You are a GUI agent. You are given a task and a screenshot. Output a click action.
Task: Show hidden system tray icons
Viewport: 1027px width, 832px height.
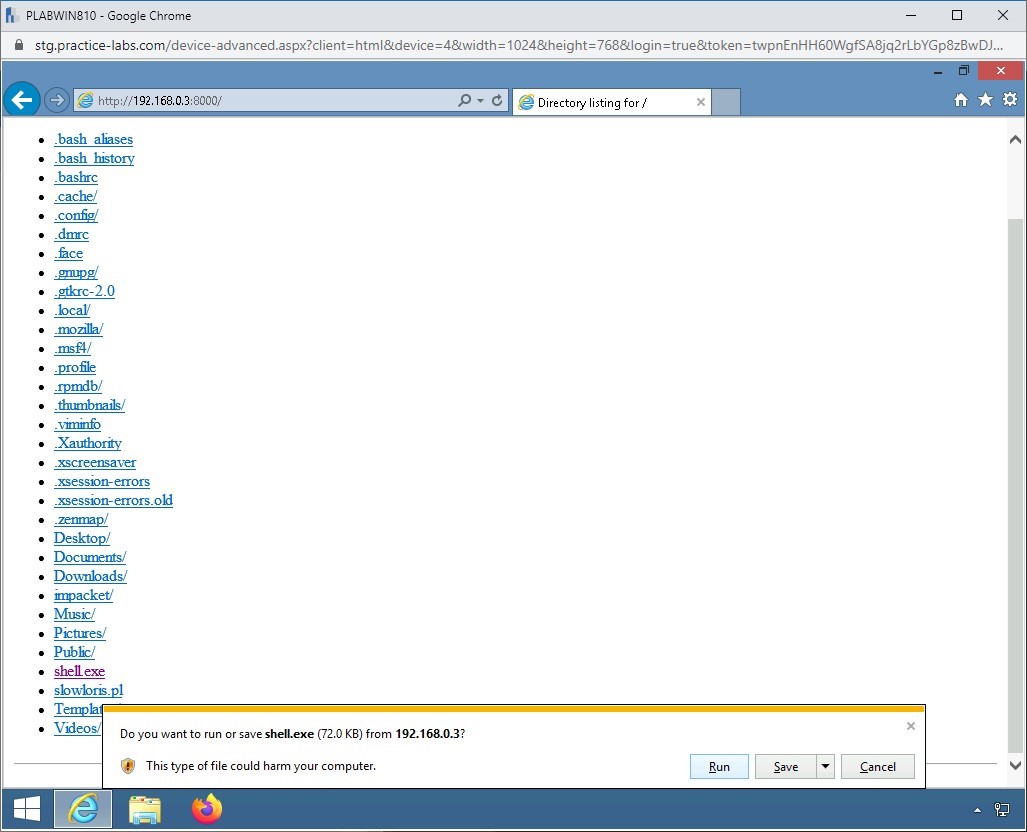tap(977, 810)
